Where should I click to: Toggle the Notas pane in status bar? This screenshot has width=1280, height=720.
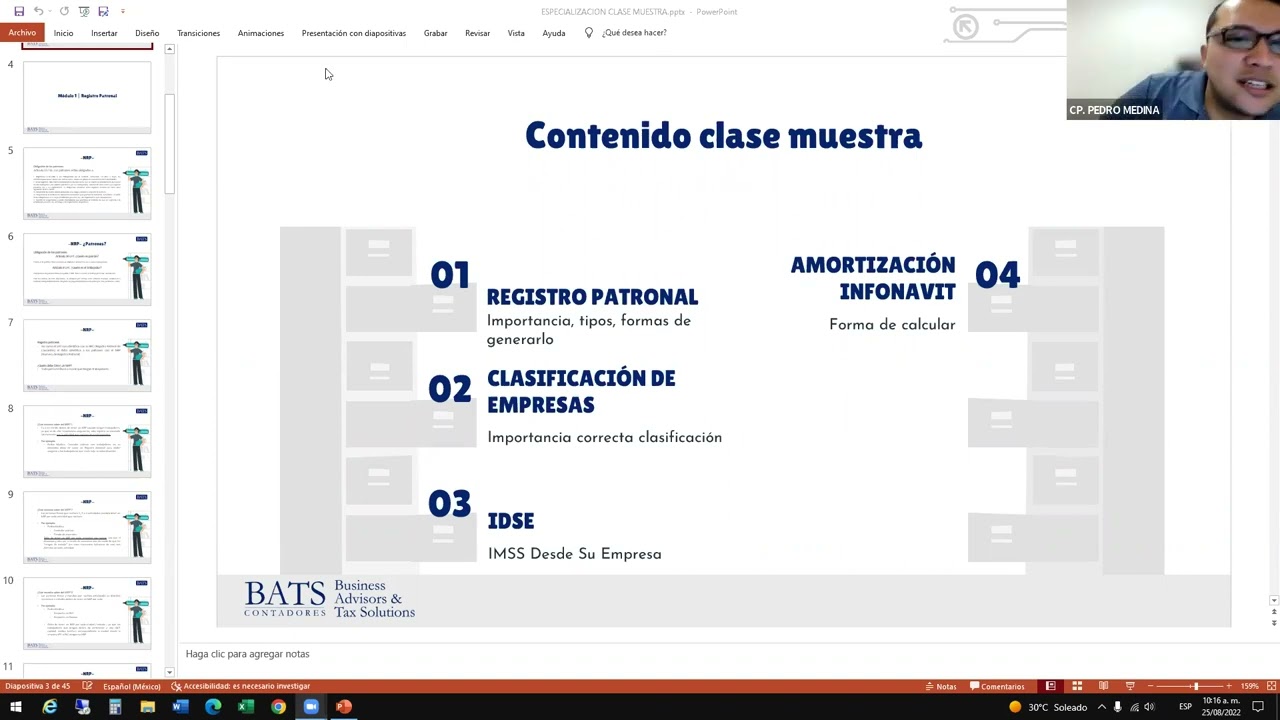pos(940,686)
